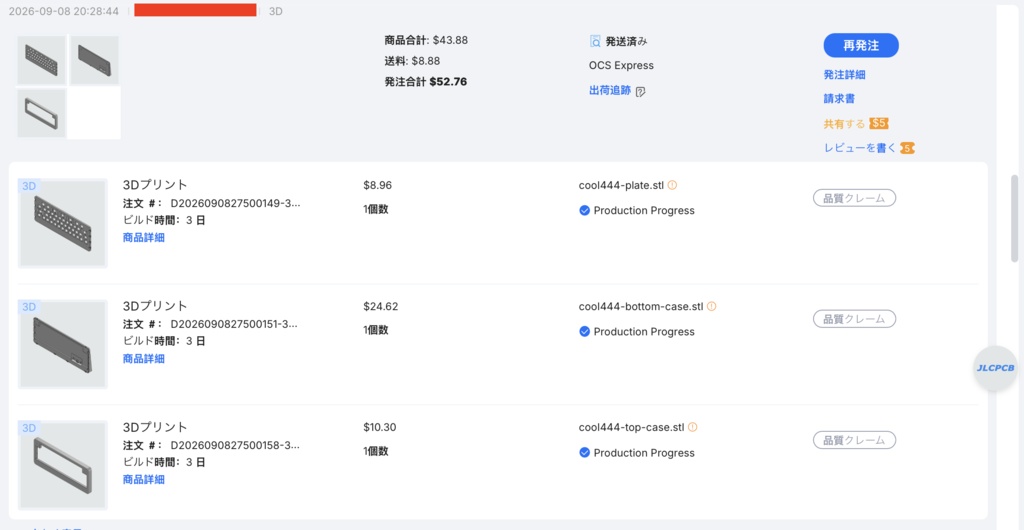Open 商品詳細 link for the $10.30 item
The height and width of the screenshot is (530, 1024).
(144, 480)
